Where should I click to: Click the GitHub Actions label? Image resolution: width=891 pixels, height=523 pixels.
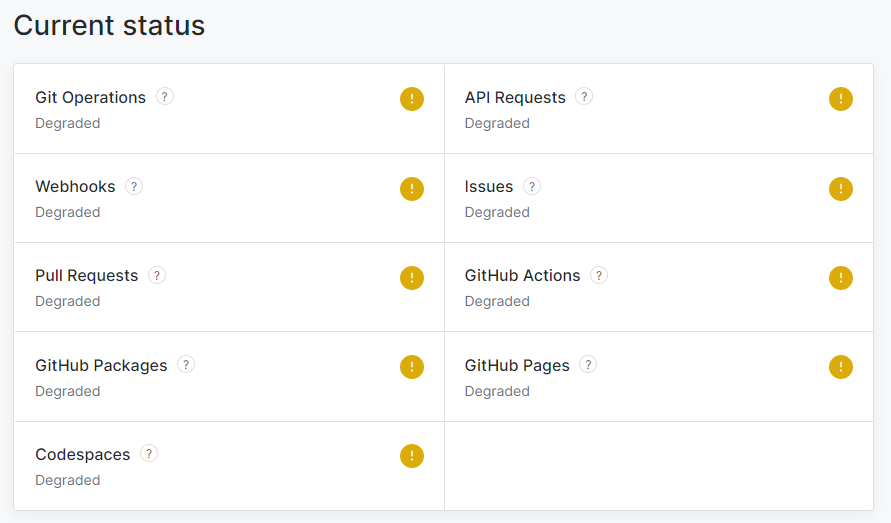(x=522, y=276)
